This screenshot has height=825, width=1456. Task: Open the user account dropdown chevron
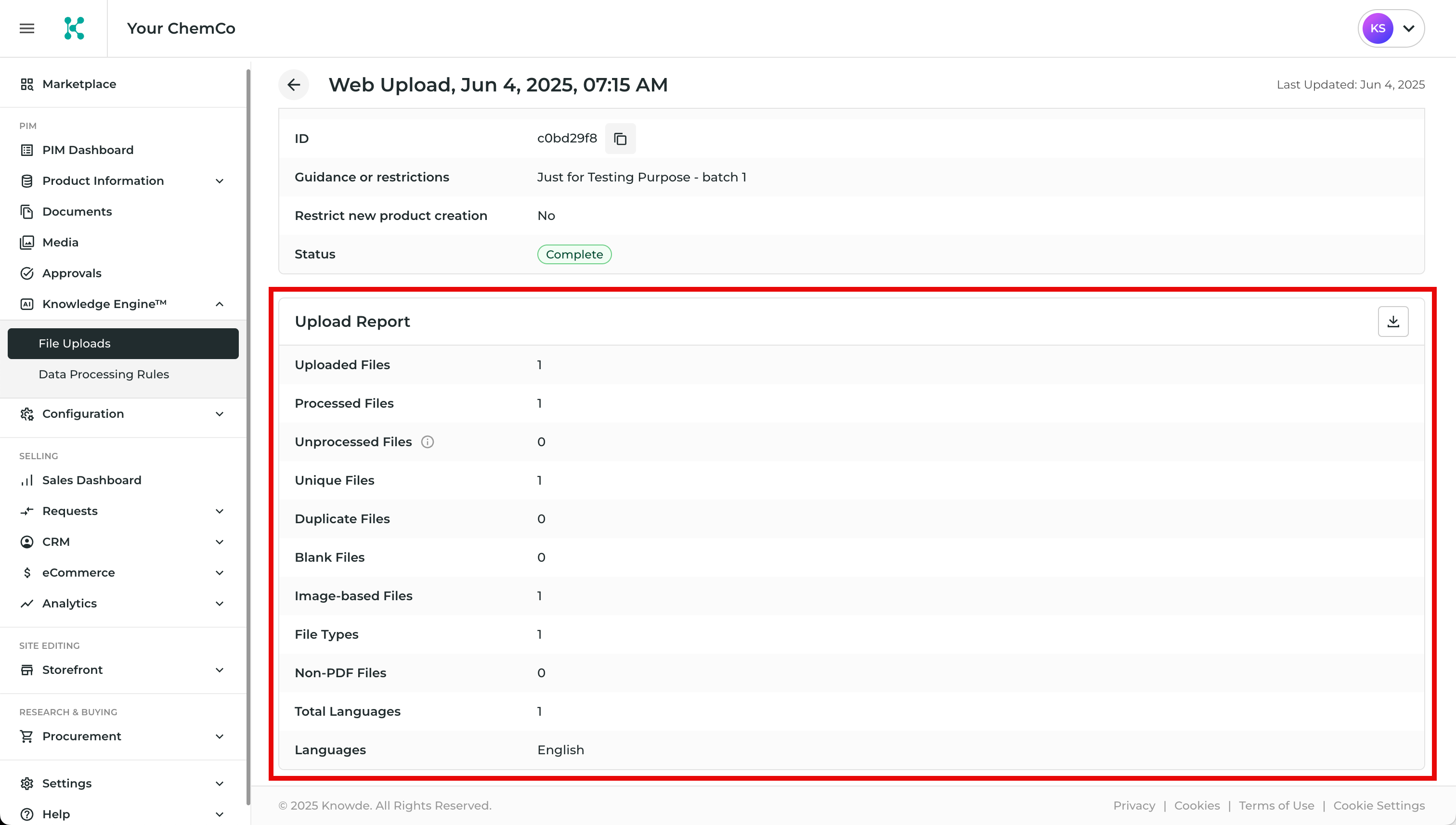coord(1408,28)
